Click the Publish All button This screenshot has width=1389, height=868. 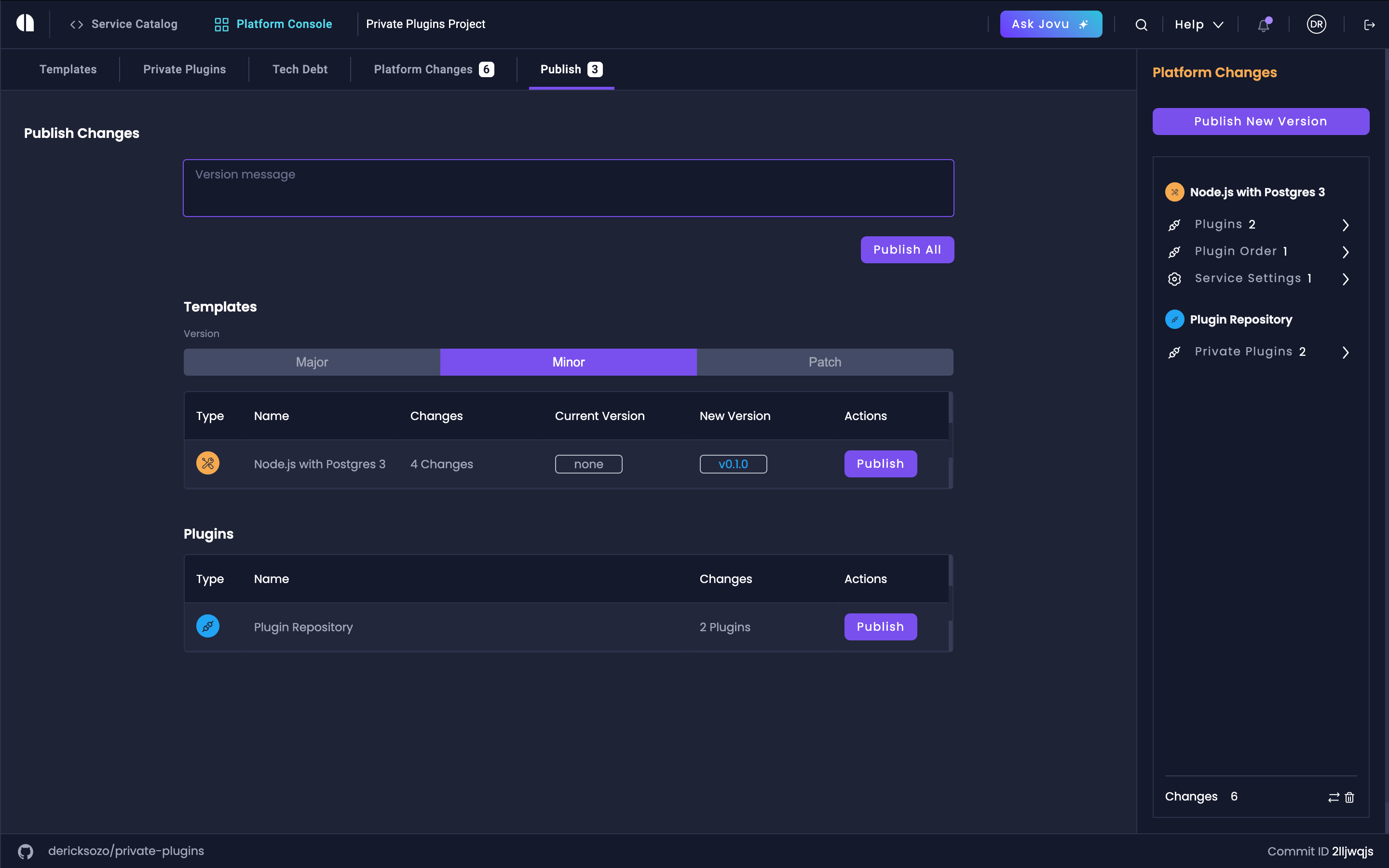[907, 250]
